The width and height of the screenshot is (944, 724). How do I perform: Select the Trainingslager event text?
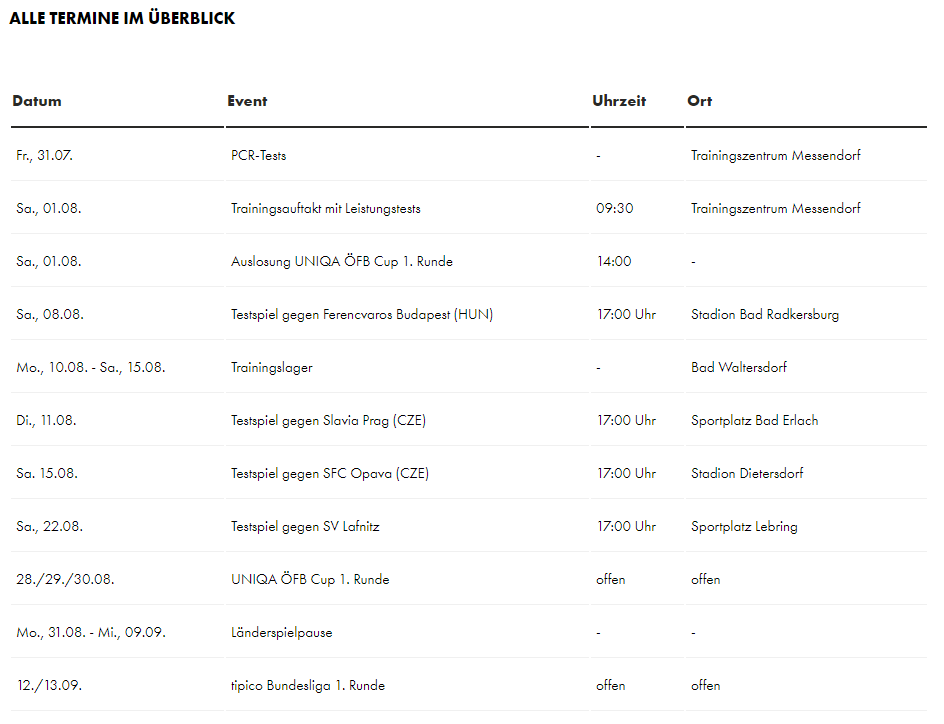(272, 367)
